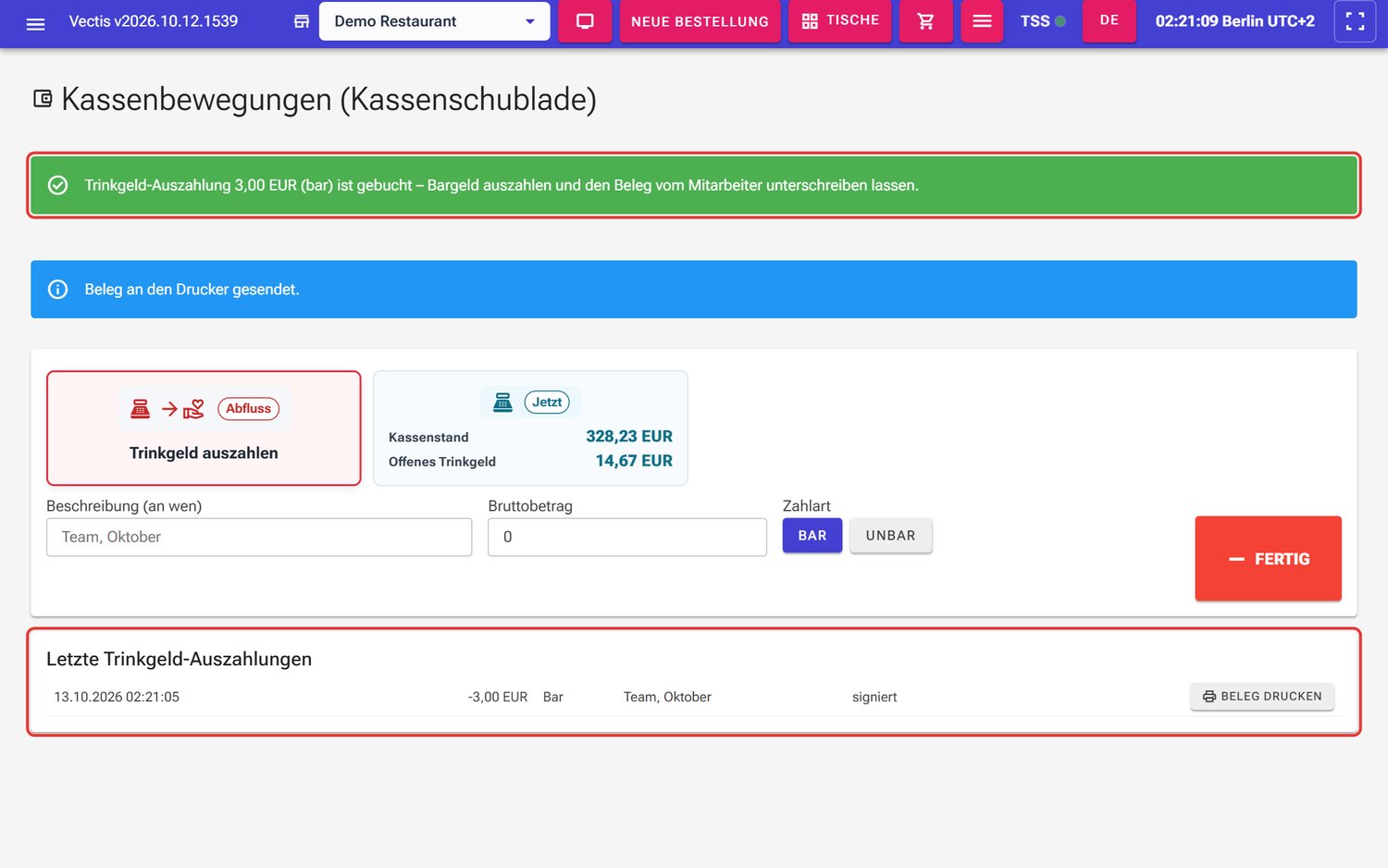Click the Jetzt chip on the Kassenstand card

coord(547,403)
